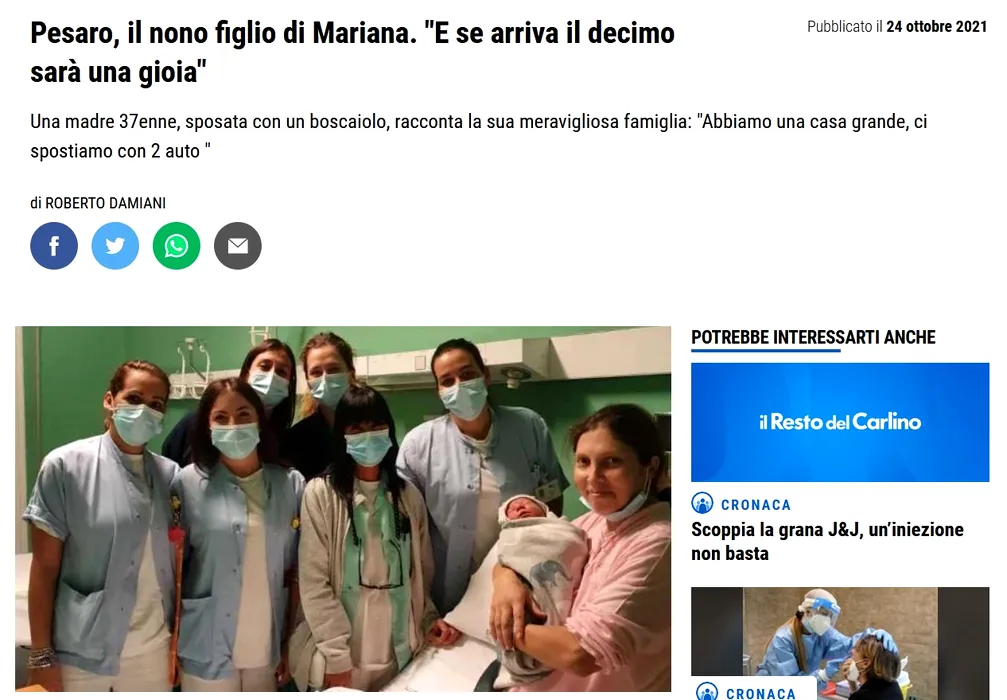Click the article subtitle about 37enne mother
The height and width of the screenshot is (700, 1007).
pyautogui.click(x=478, y=136)
